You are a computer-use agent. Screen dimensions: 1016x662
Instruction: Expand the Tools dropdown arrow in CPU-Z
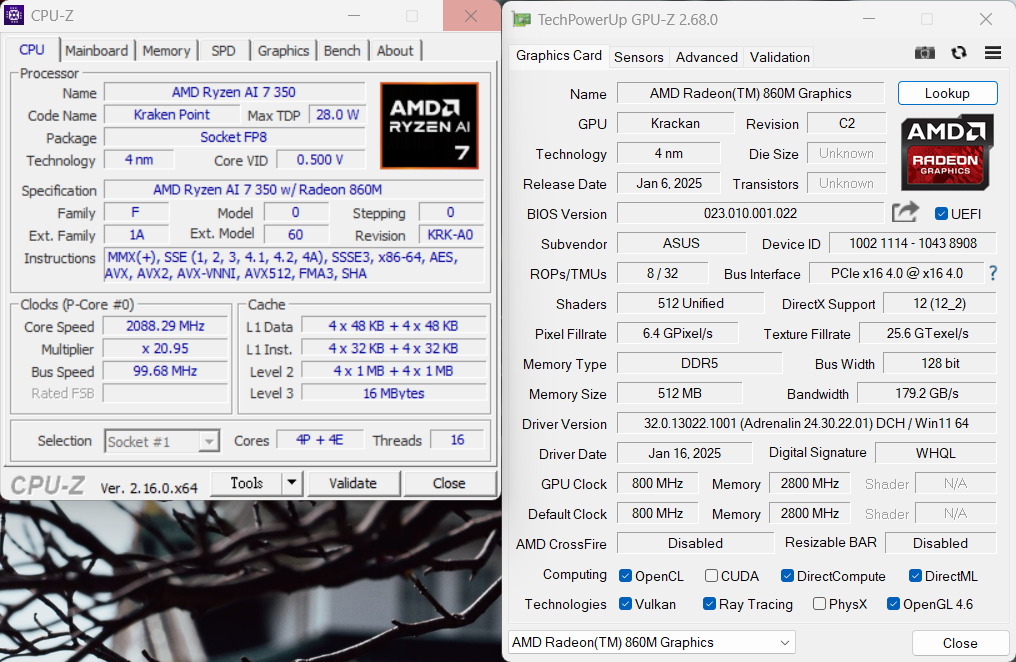coord(292,483)
